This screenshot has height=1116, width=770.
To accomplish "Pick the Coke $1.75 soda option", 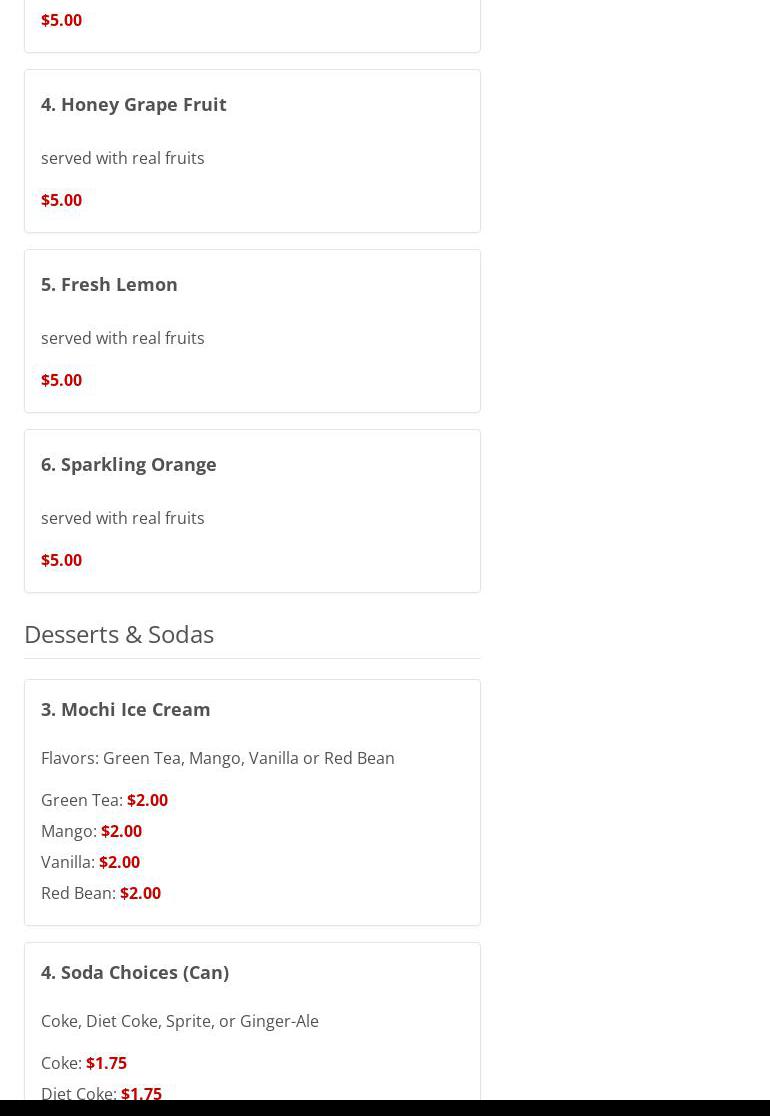I will click(106, 1063).
